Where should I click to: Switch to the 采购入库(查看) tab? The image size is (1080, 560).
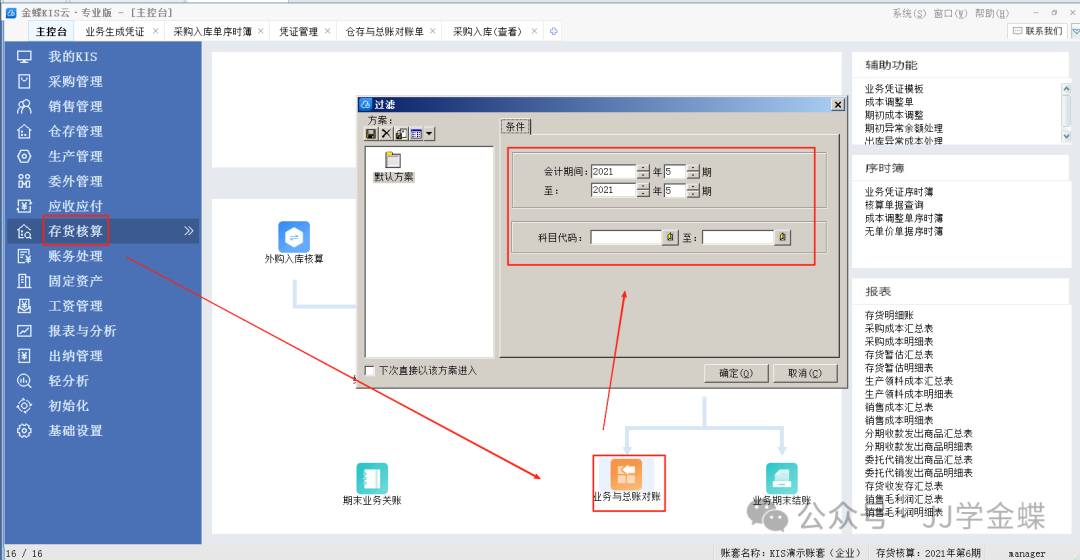(x=487, y=32)
